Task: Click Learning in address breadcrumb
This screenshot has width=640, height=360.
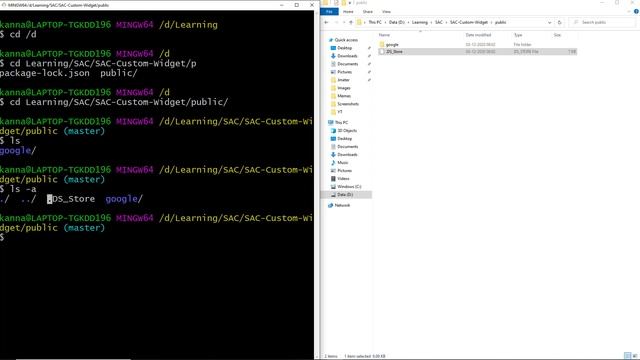Action: click(420, 22)
